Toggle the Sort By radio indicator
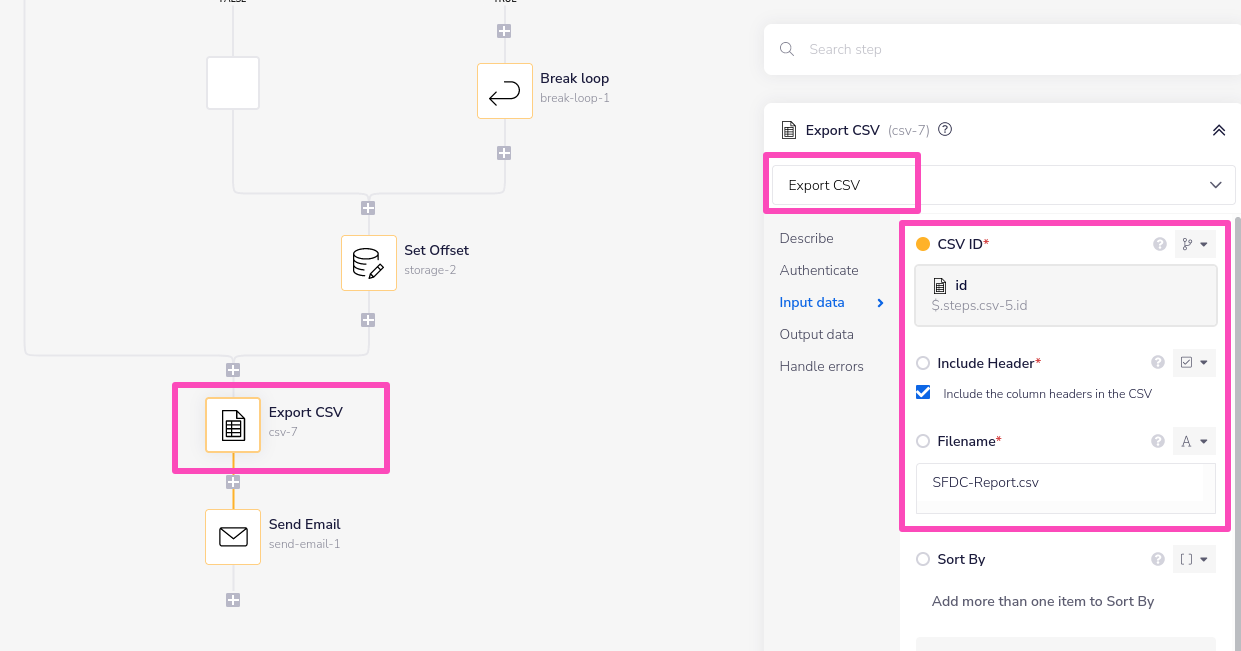The width and height of the screenshot is (1241, 651). 923,559
